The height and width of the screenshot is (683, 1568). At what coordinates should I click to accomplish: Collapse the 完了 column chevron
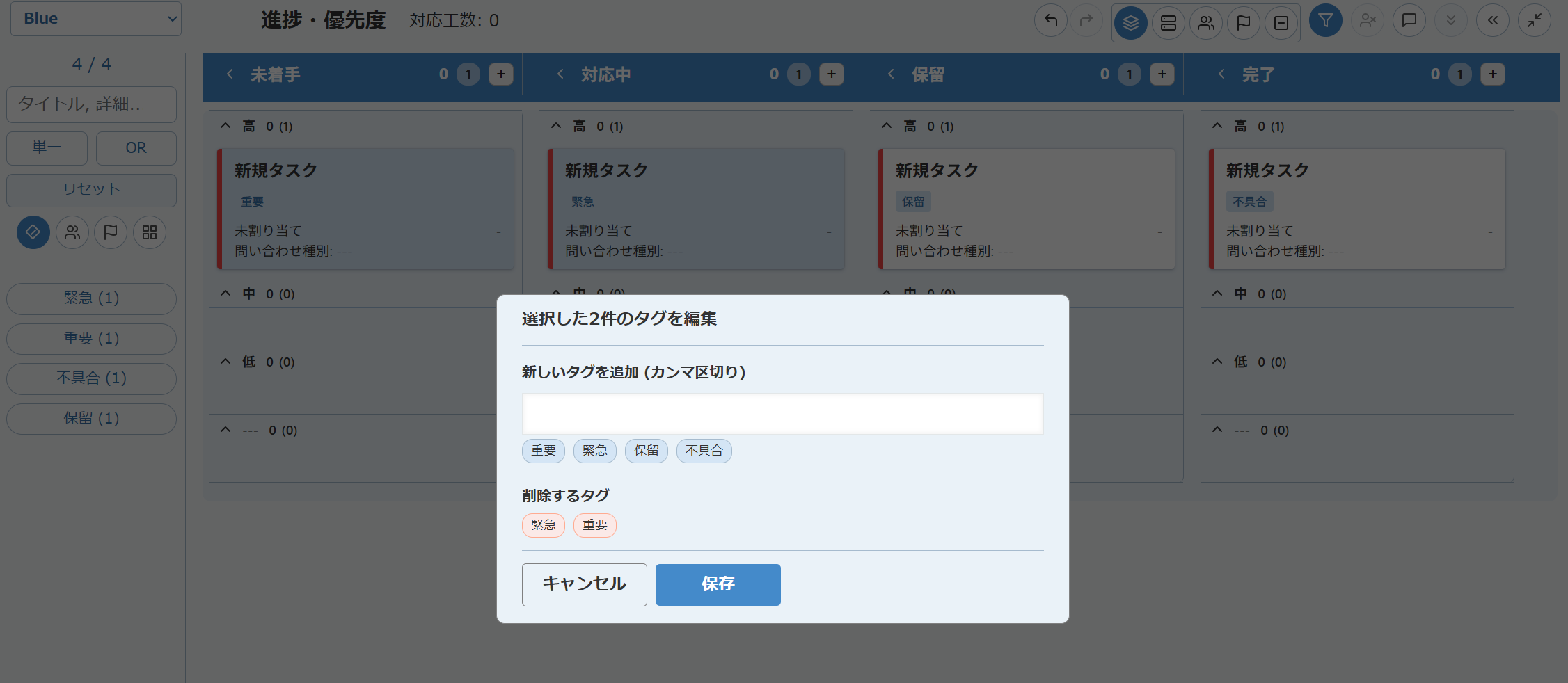point(1221,74)
